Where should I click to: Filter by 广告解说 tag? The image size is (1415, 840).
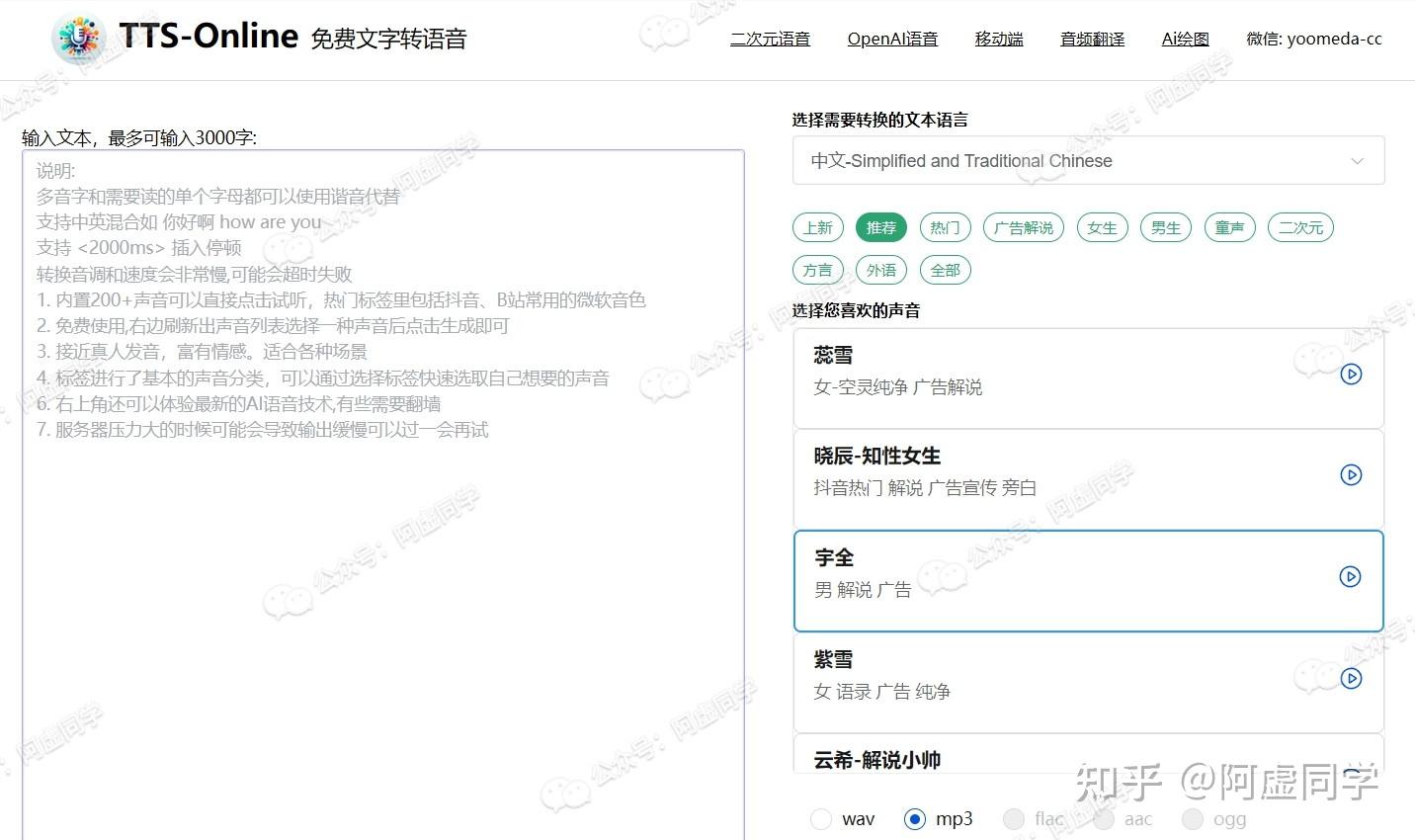(1023, 227)
